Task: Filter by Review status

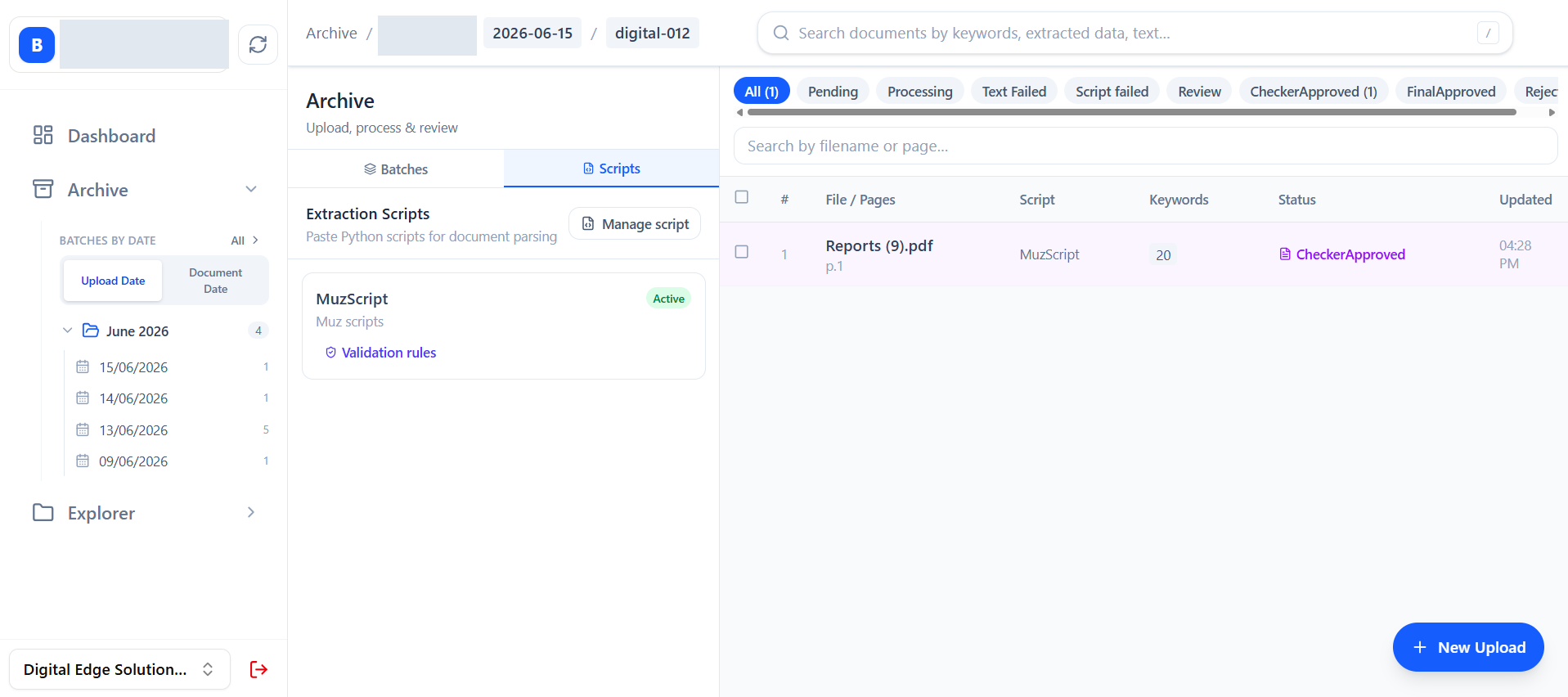Action: pyautogui.click(x=1199, y=91)
